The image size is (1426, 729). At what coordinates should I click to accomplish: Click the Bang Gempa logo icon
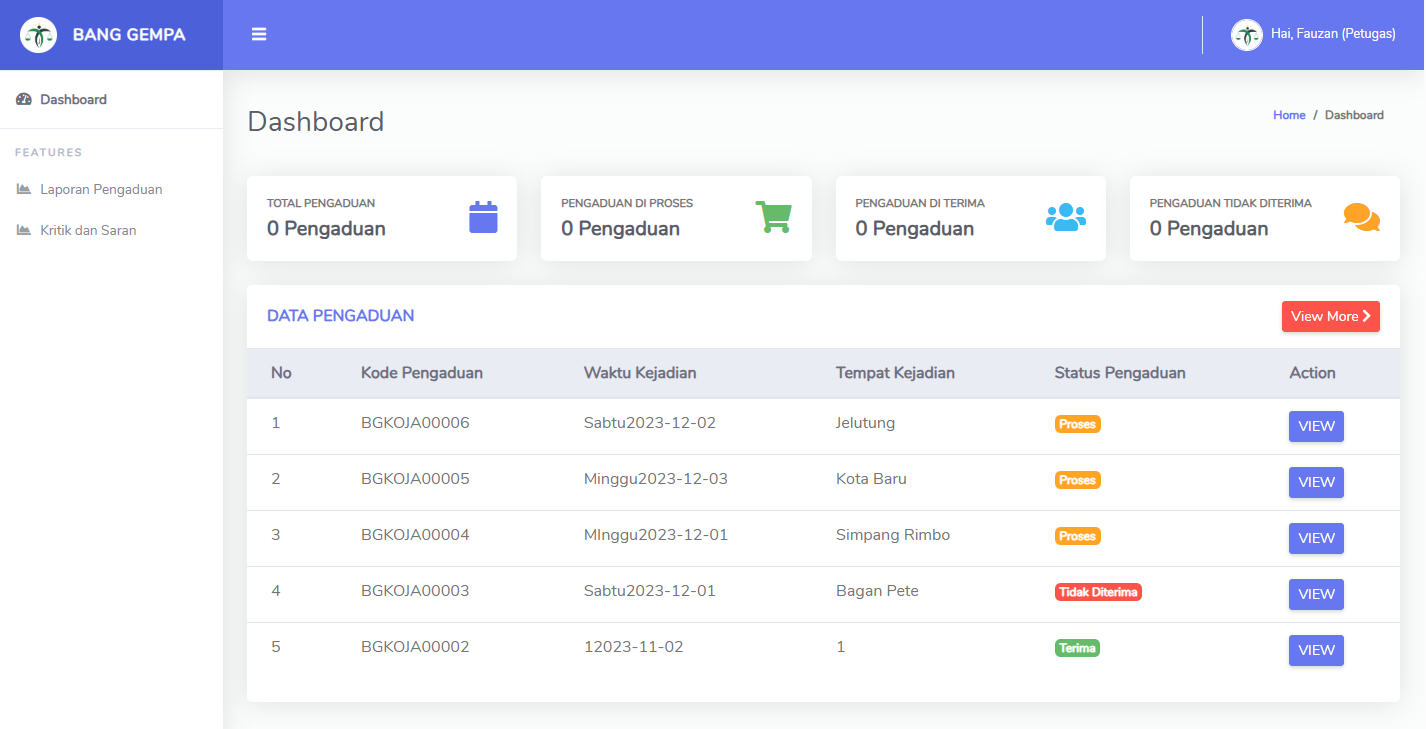click(38, 35)
